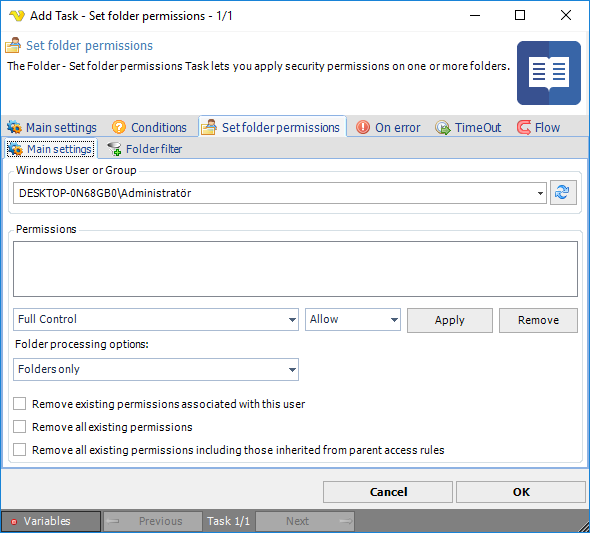Switch to the Flow tab
590x533 pixels.
[x=538, y=127]
